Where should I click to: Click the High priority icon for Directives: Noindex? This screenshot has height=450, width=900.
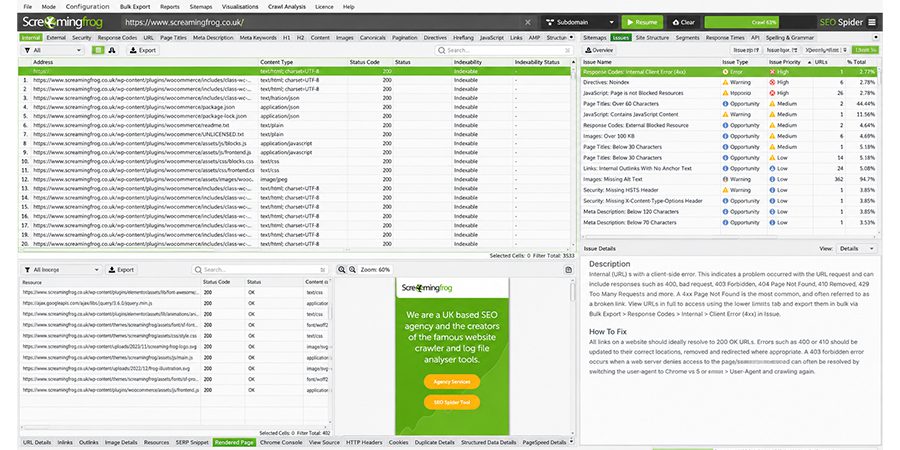[x=773, y=83]
